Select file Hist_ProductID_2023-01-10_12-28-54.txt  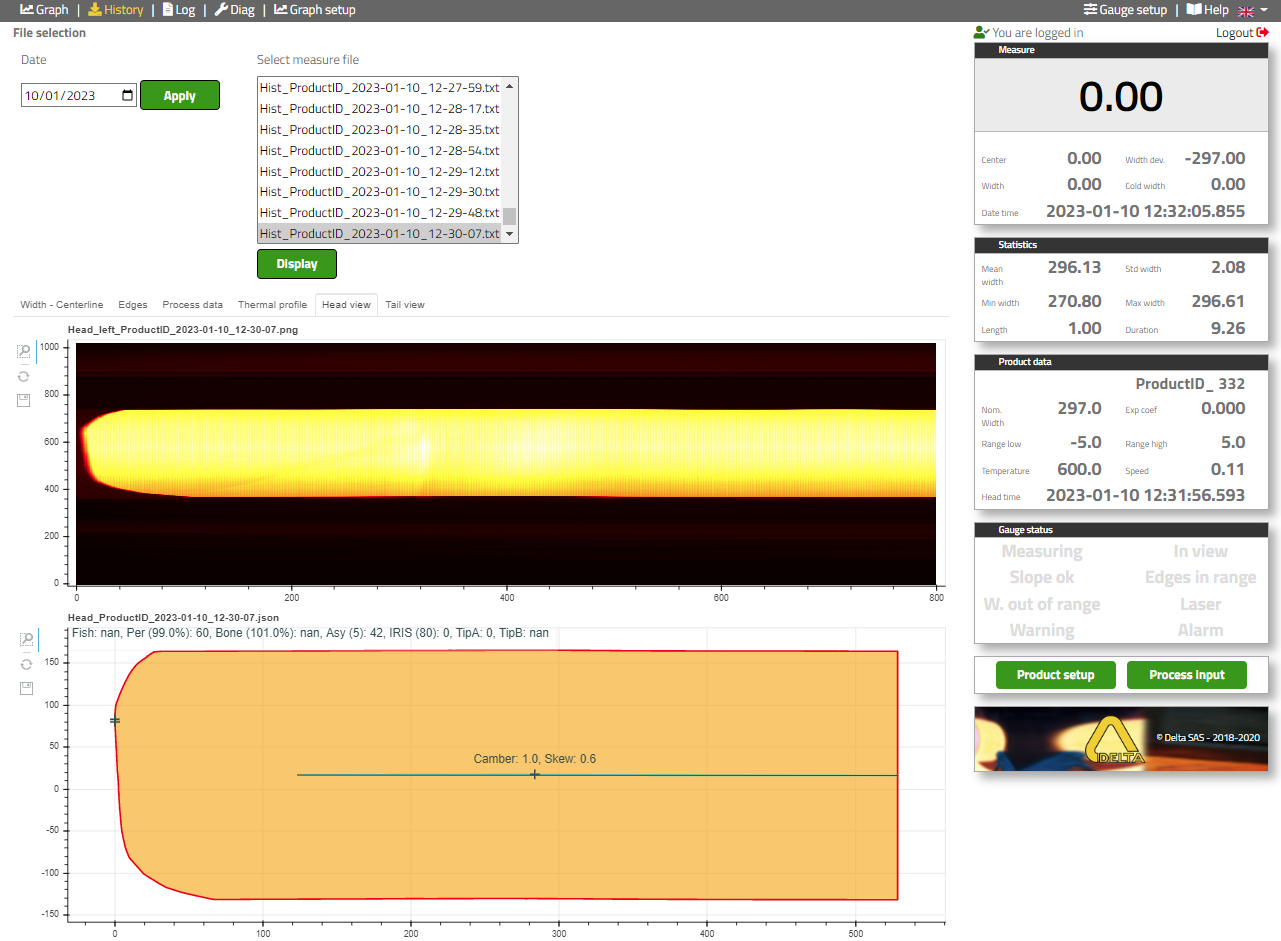(379, 150)
